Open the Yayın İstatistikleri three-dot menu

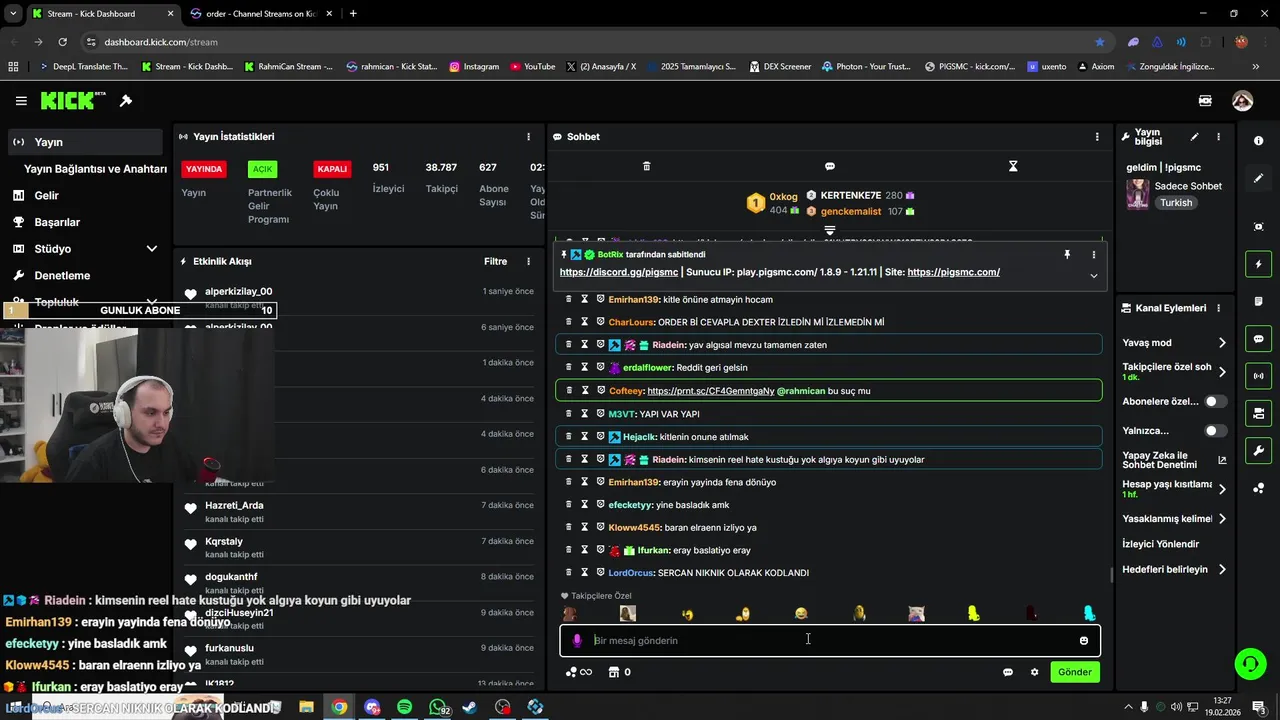point(529,137)
